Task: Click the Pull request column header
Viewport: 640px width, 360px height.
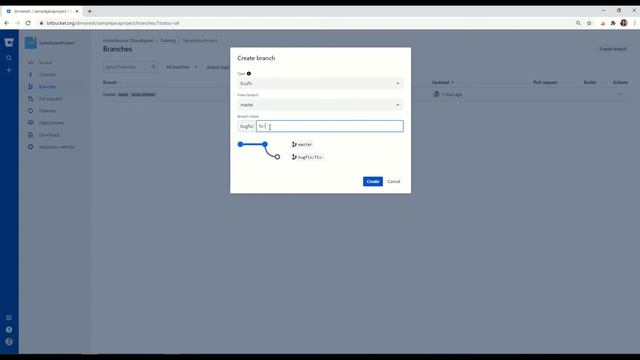Action: (x=545, y=82)
